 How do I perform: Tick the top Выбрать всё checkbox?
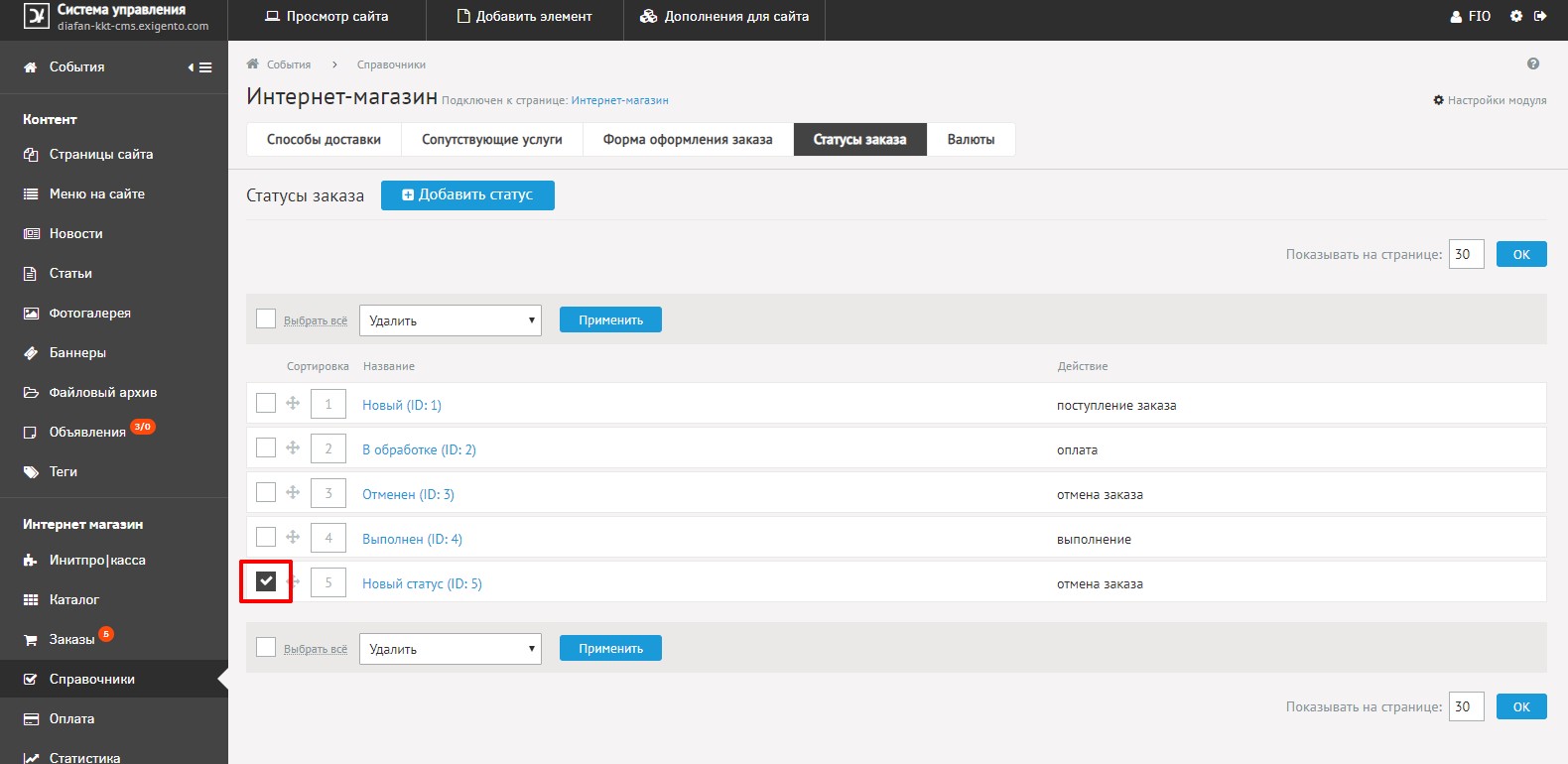point(266,318)
